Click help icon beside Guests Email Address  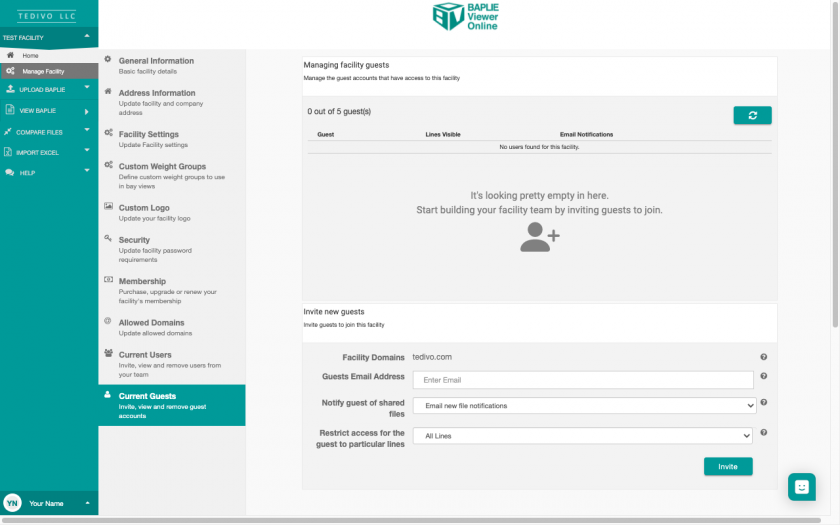763,376
